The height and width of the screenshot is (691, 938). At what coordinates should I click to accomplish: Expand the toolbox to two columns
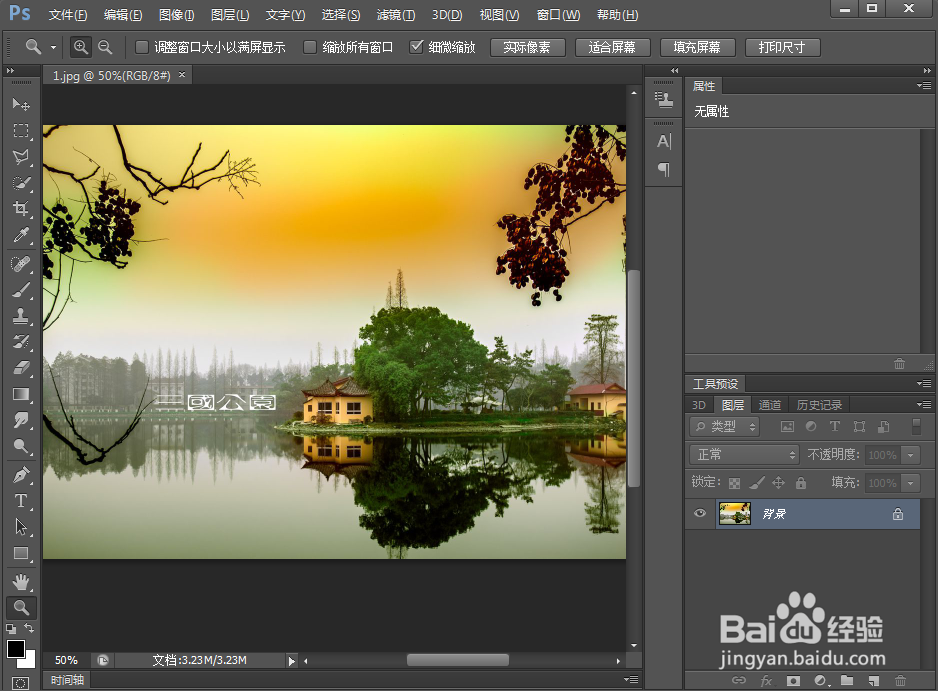coord(10,71)
